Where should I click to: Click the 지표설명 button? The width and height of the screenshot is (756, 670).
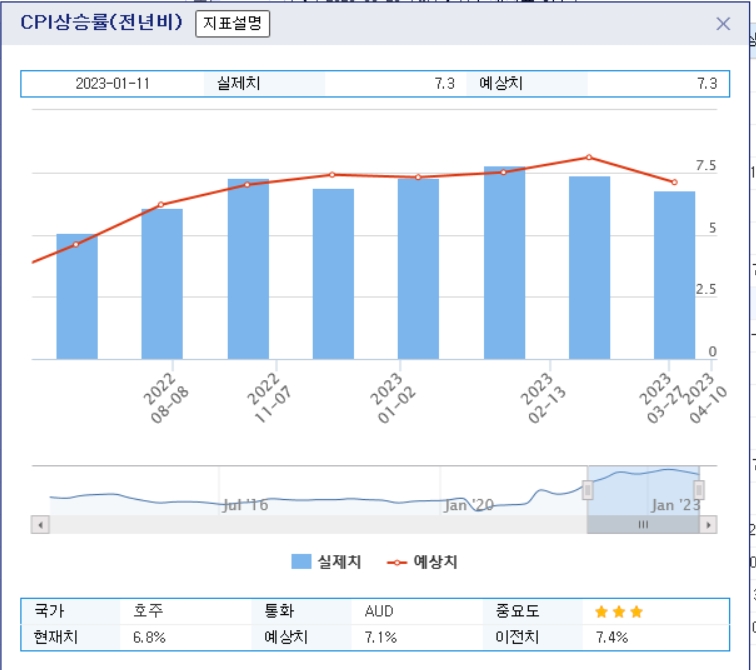232,24
